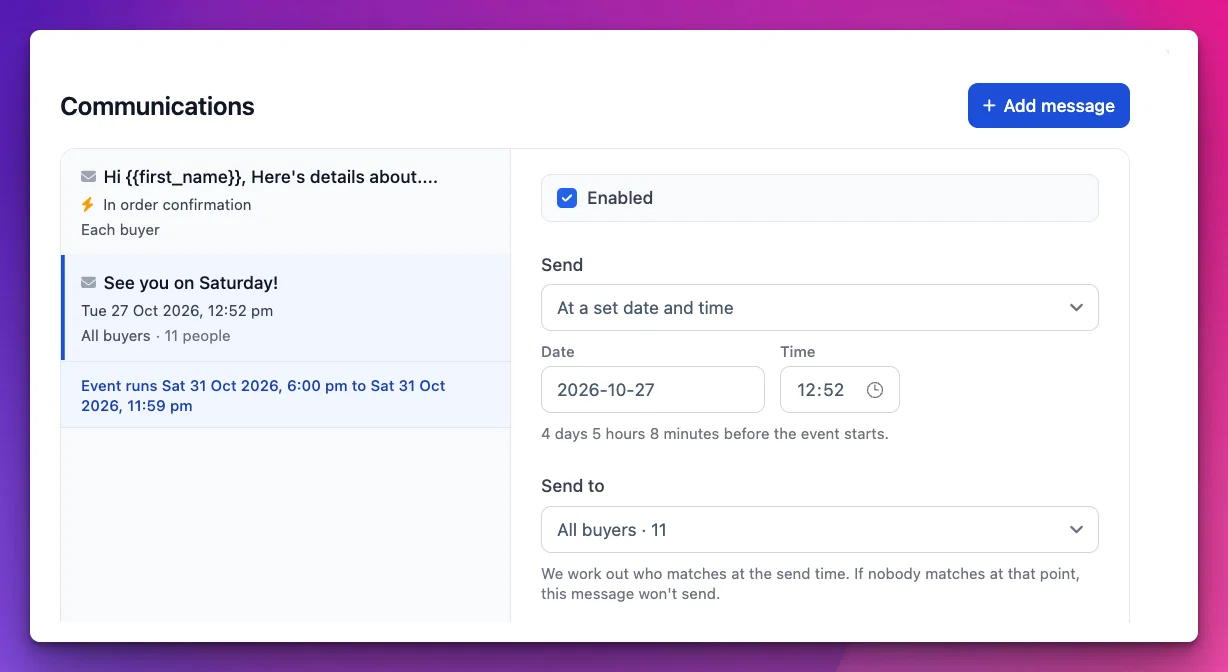Open the time picker clock icon
This screenshot has width=1228, height=672.
coord(875,390)
